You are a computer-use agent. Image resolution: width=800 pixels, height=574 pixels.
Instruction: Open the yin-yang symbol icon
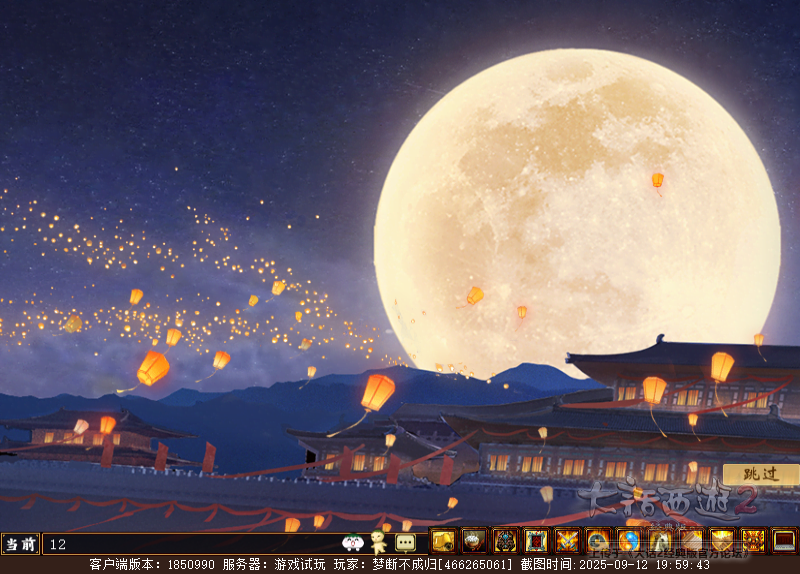coord(629,541)
